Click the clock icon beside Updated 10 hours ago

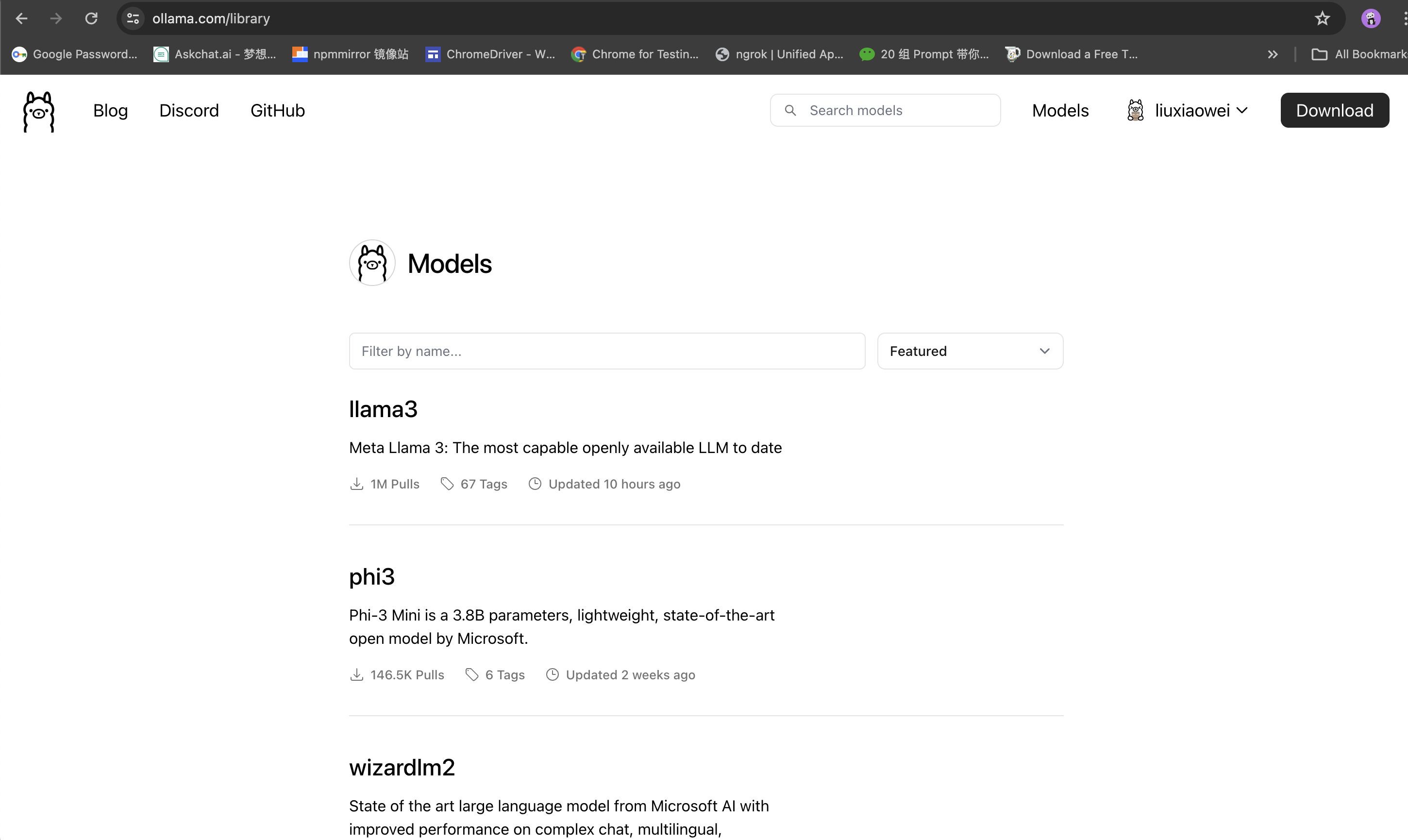(x=535, y=485)
